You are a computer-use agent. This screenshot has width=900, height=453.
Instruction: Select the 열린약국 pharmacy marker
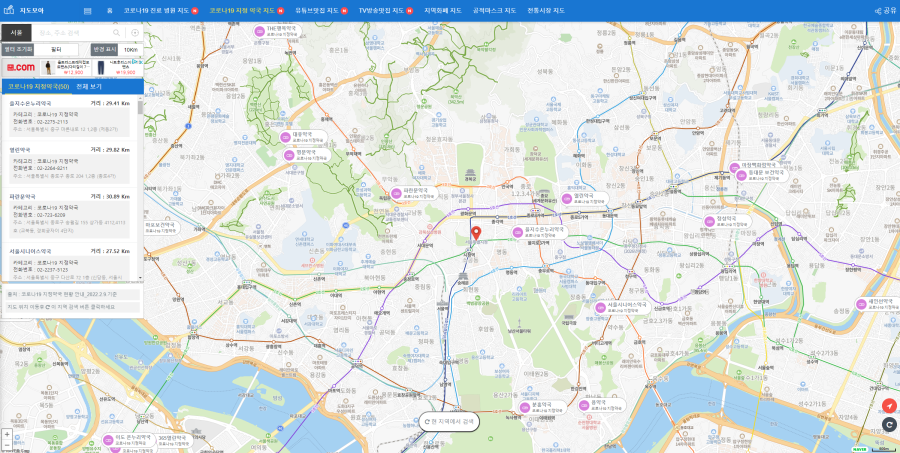pyautogui.click(x=585, y=198)
